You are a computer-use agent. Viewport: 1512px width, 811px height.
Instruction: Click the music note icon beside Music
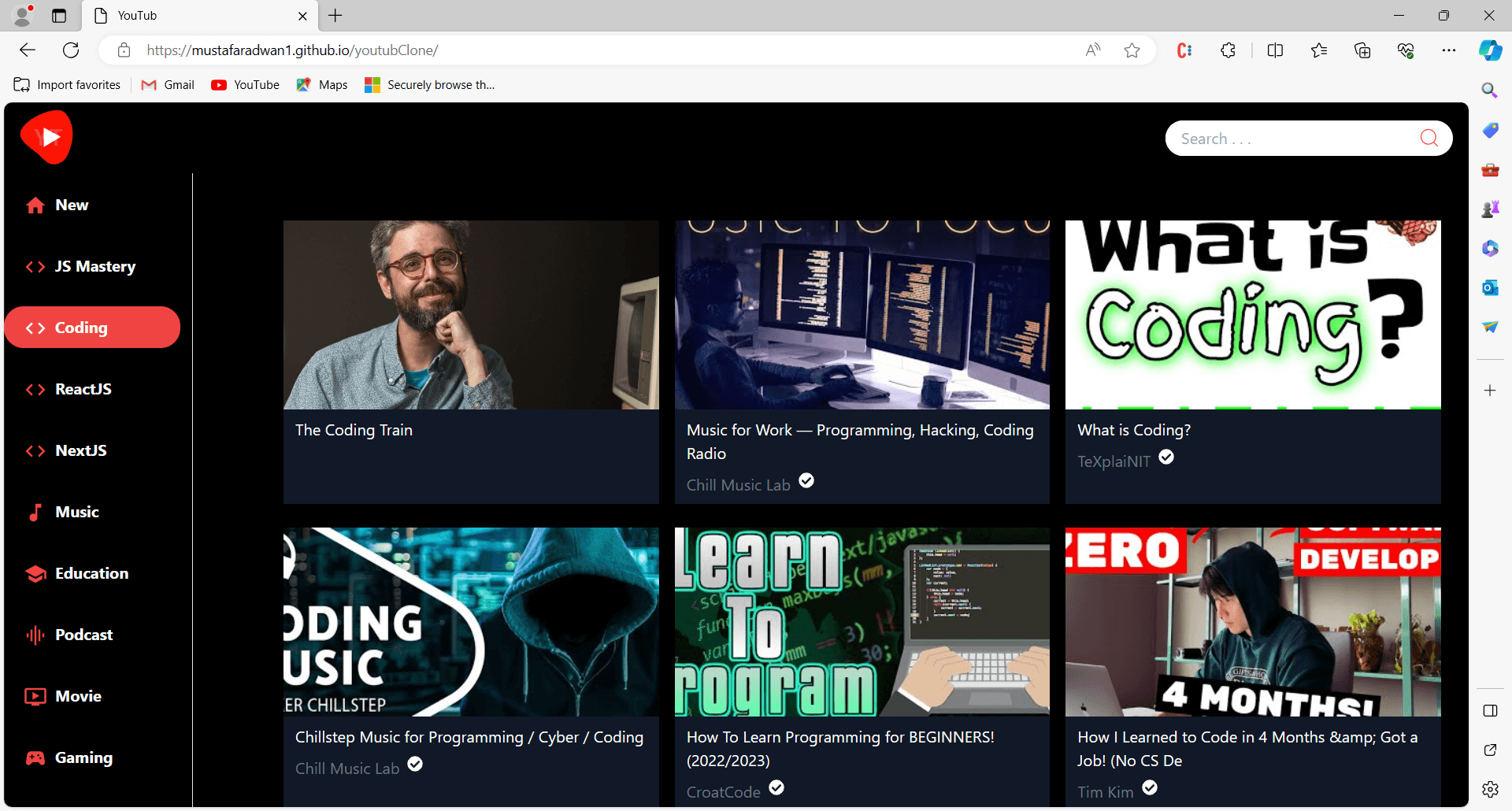point(35,513)
